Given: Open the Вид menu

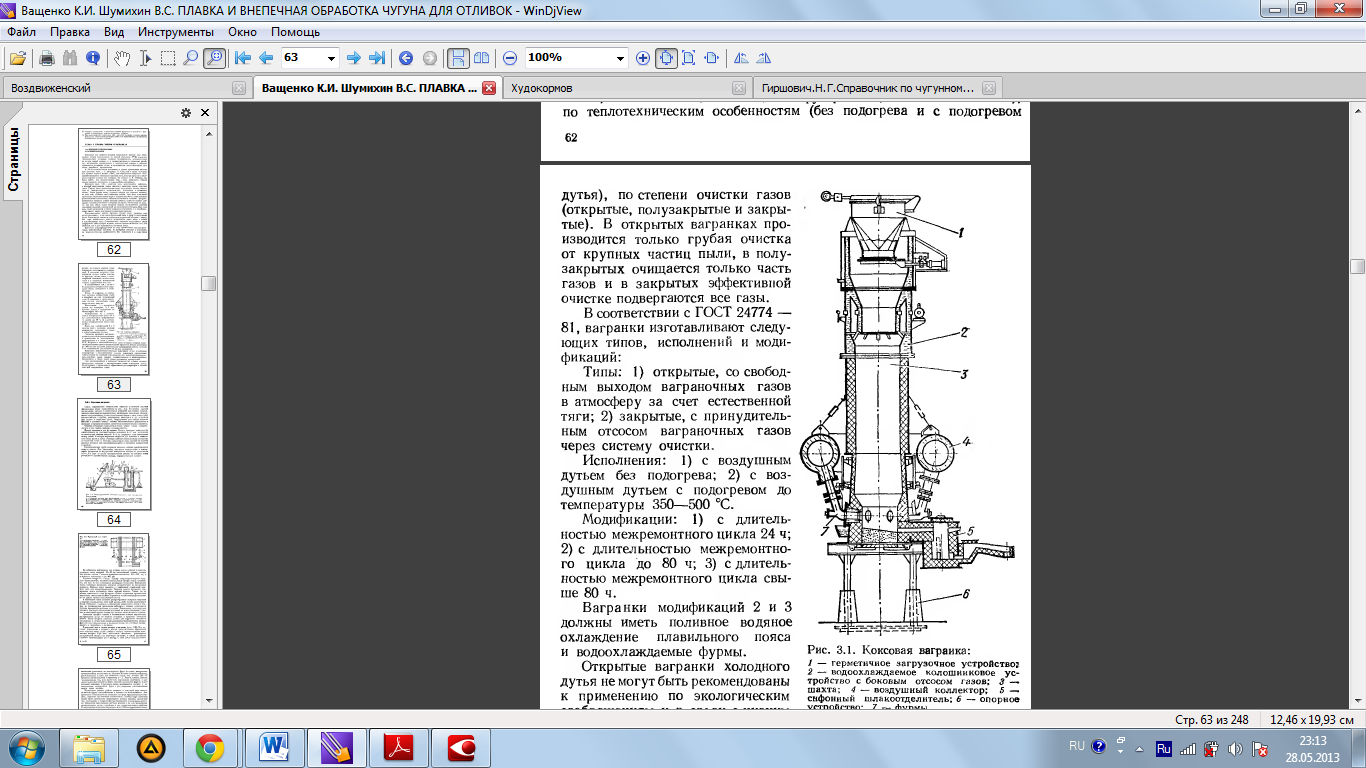Looking at the screenshot, I should pos(114,32).
